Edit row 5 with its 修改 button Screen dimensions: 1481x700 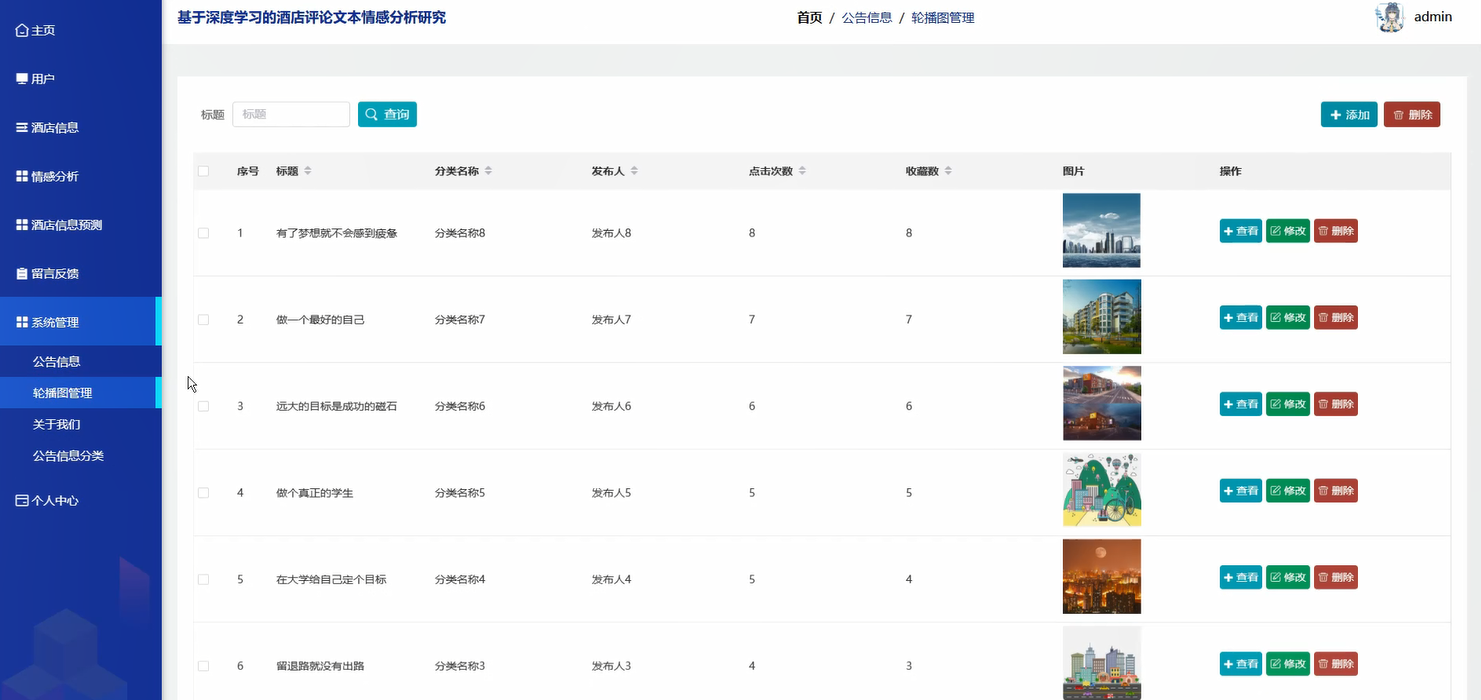1288,577
